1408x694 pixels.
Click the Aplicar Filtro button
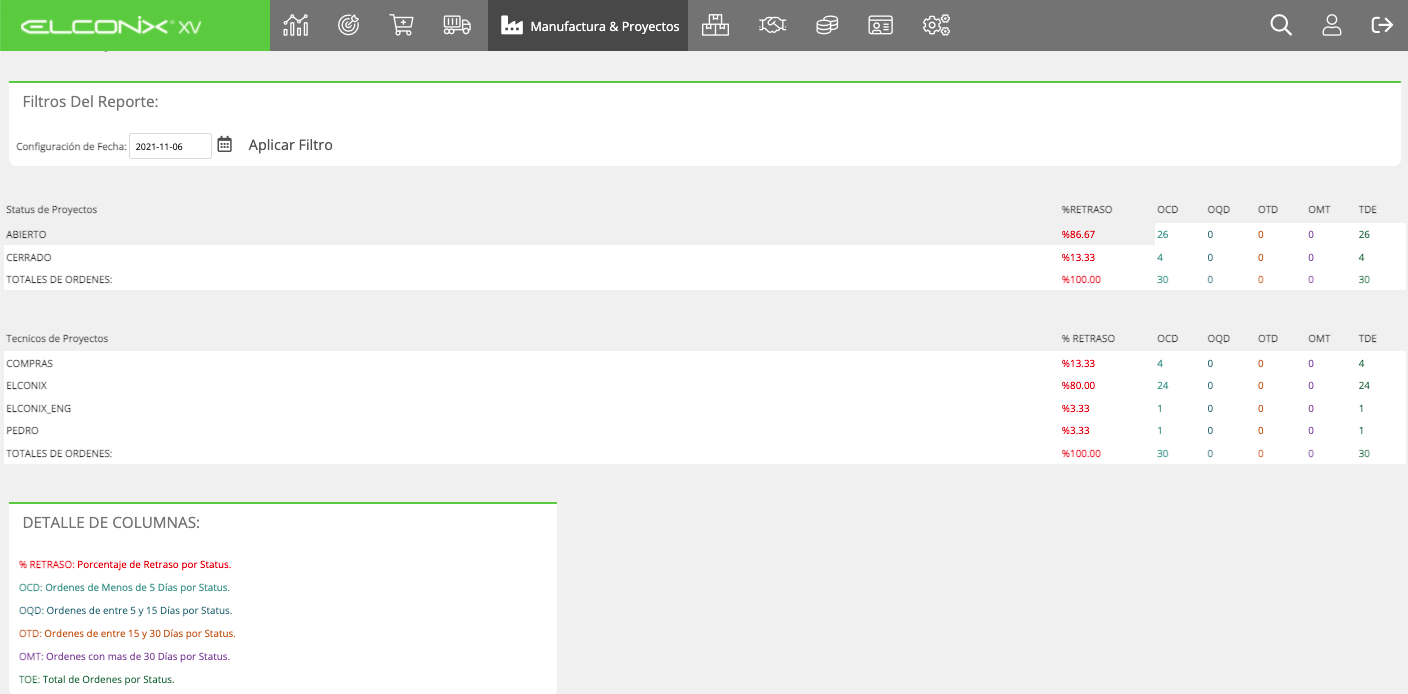click(291, 145)
